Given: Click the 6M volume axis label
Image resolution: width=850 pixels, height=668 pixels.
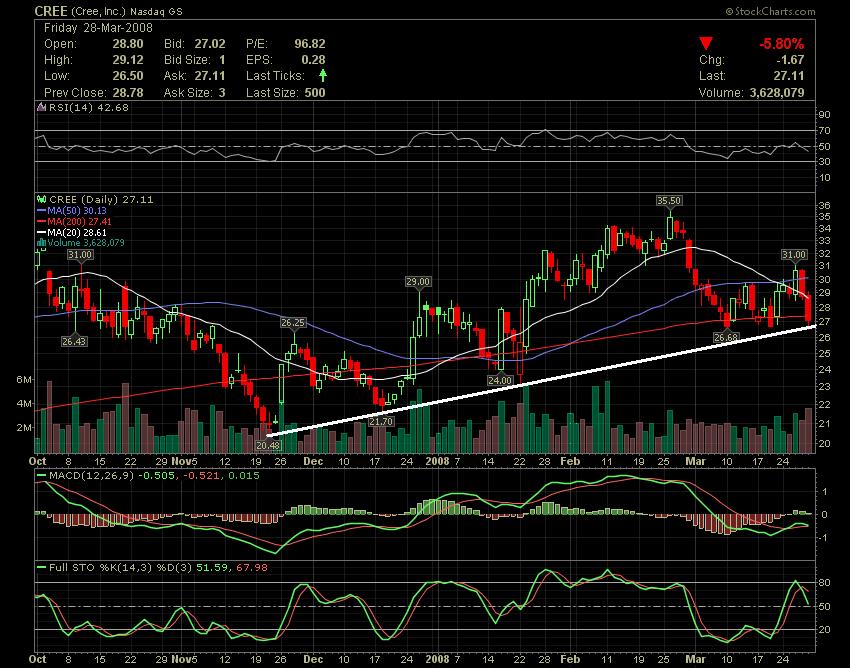Looking at the screenshot, I should (24, 380).
